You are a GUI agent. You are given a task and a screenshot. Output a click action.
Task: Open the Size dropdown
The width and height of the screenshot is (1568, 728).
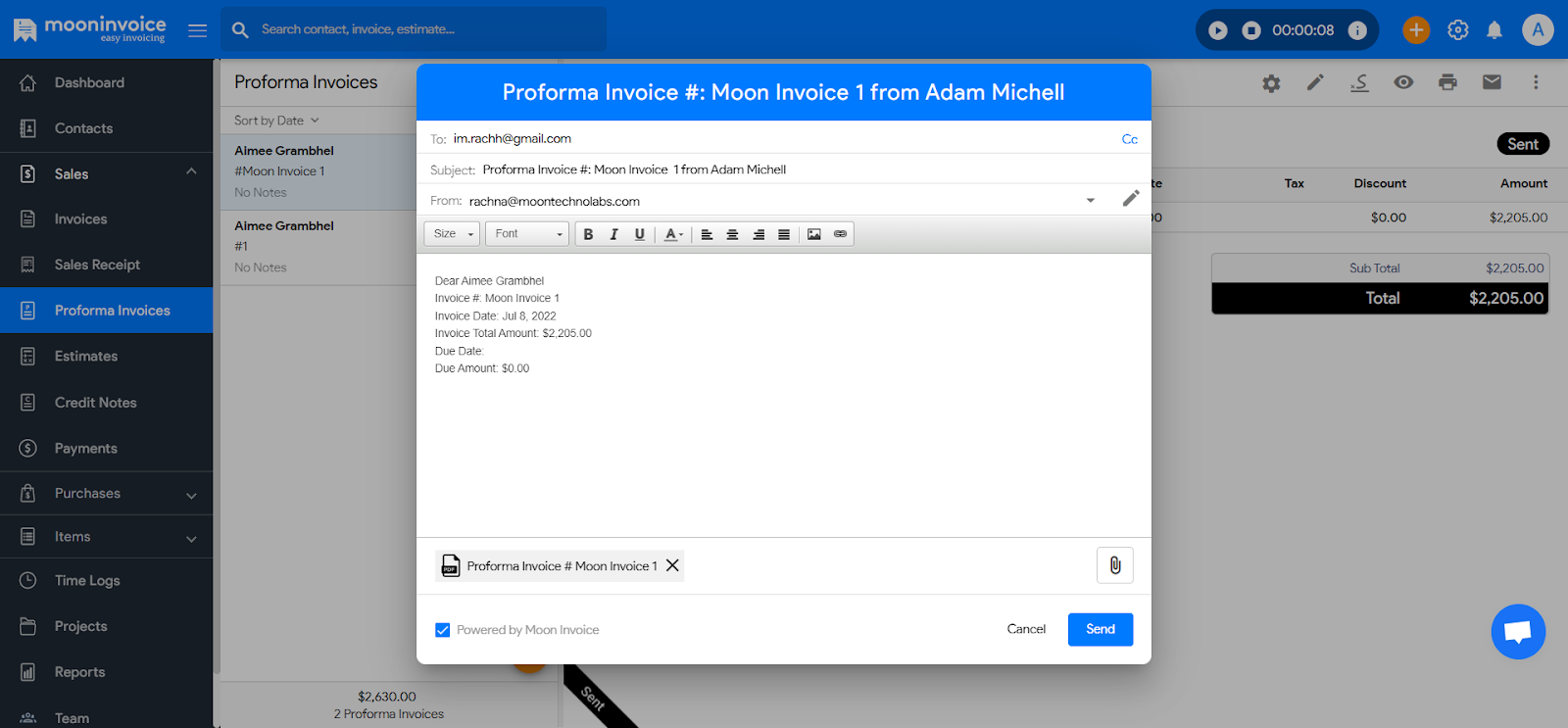(x=452, y=234)
